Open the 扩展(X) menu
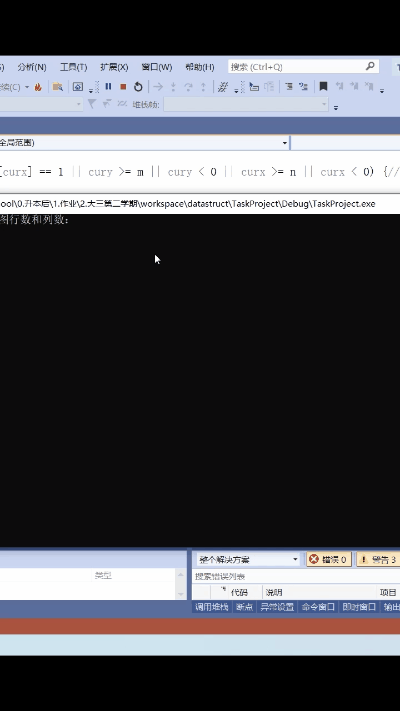The height and width of the screenshot is (711, 400). click(114, 67)
